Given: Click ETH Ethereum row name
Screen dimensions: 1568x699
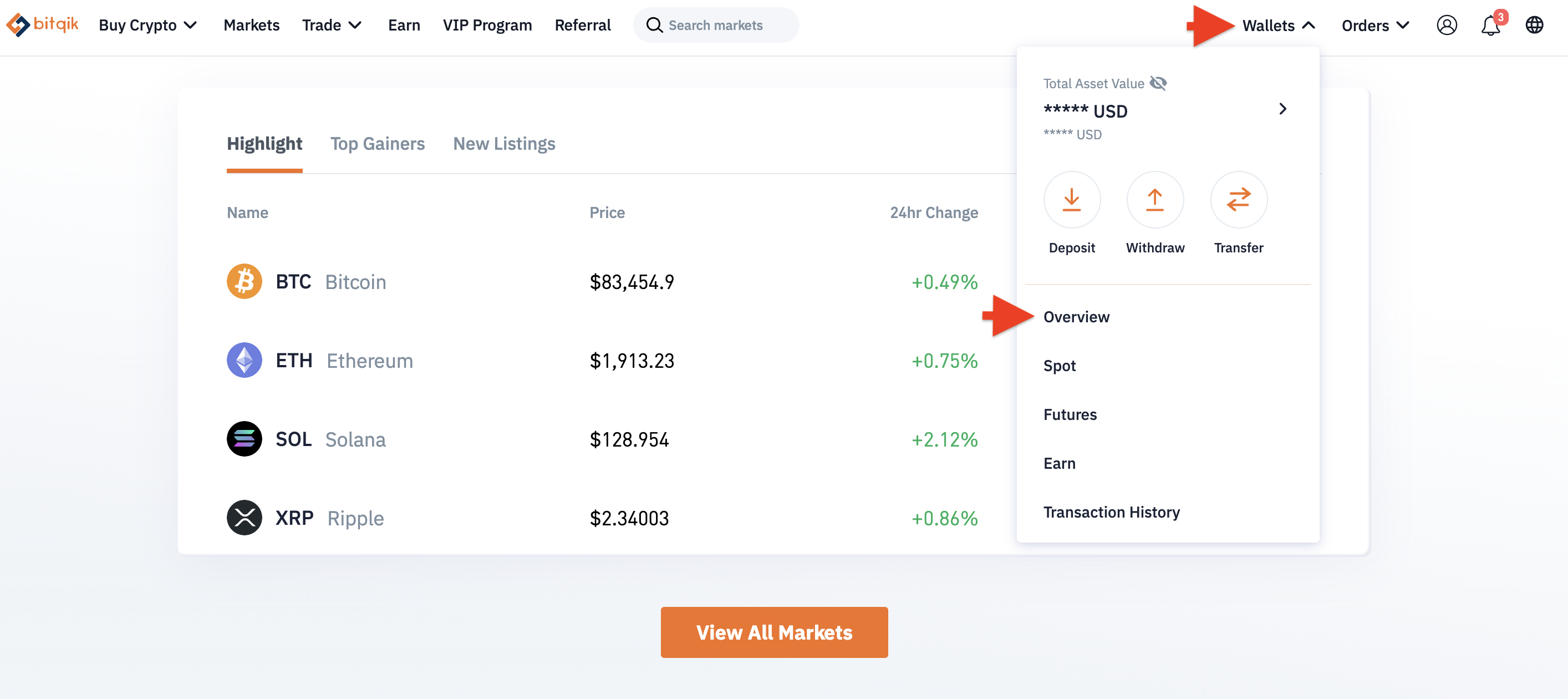Looking at the screenshot, I should tap(344, 361).
